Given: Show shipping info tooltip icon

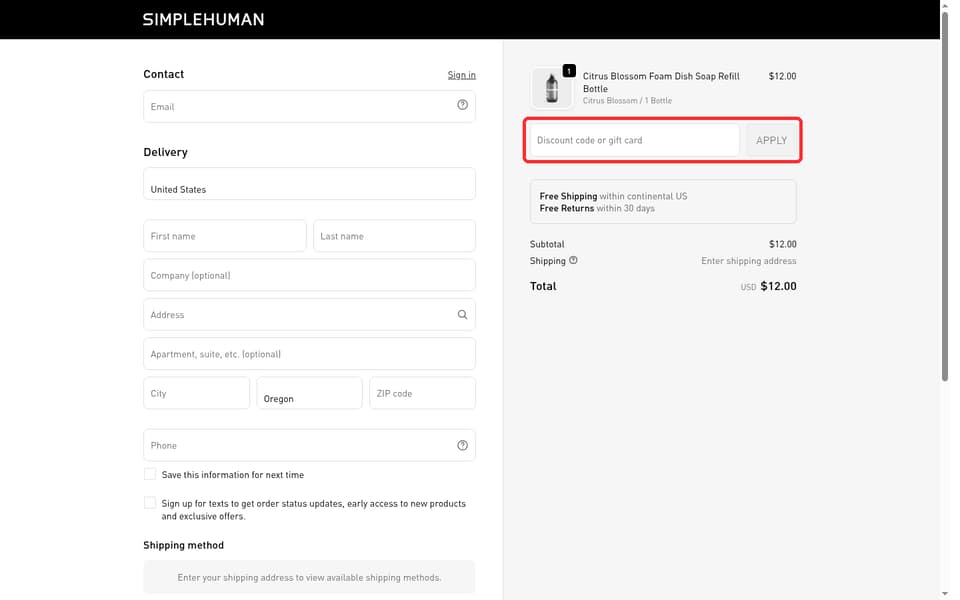Looking at the screenshot, I should click(573, 260).
